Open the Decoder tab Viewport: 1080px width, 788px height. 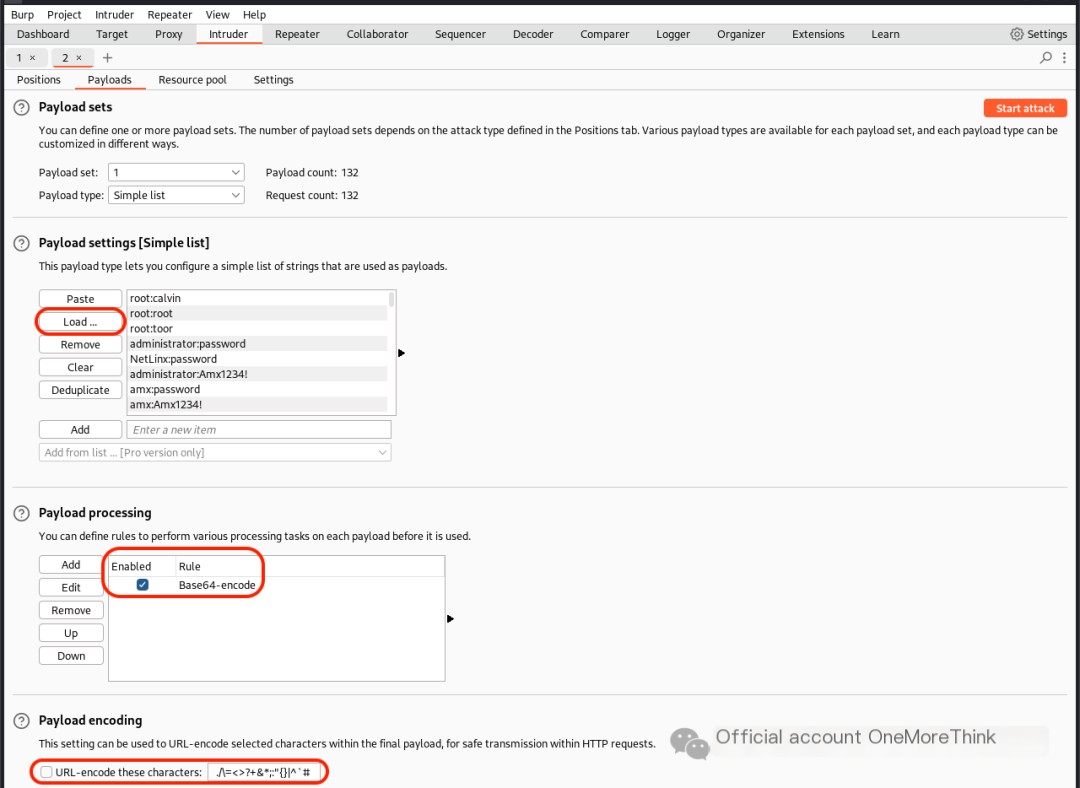click(533, 34)
